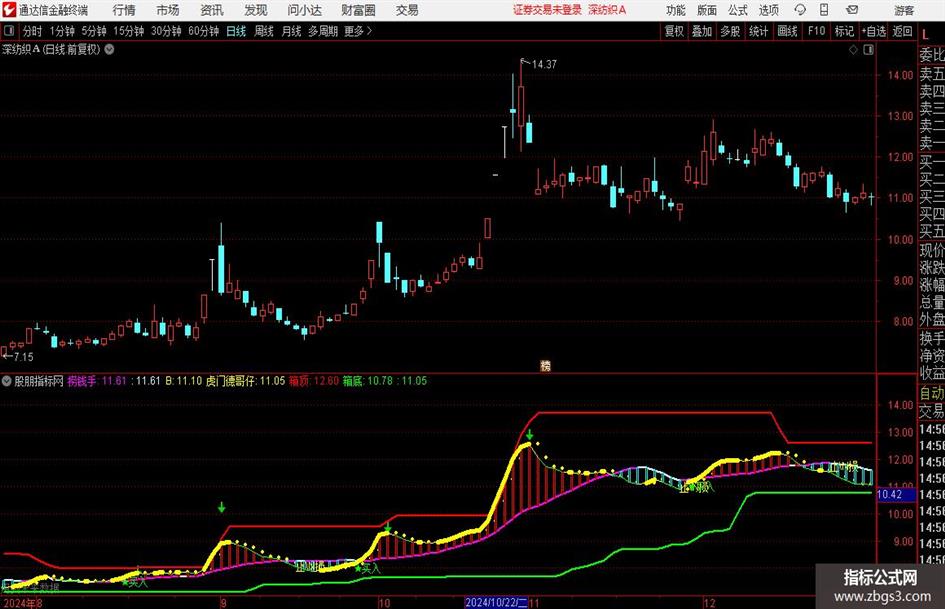The width and height of the screenshot is (945, 609).
Task: Click the 多股 multi-stock button
Action: coord(730,31)
